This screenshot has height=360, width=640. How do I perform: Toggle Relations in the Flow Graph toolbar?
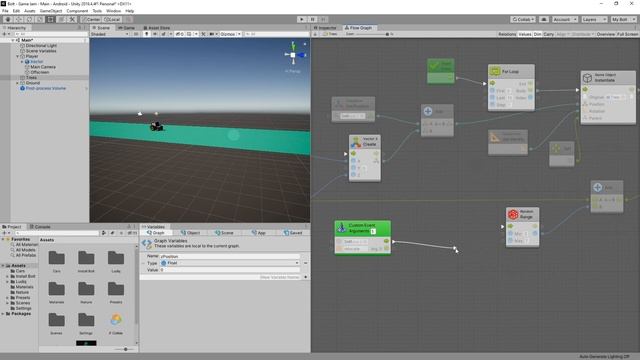click(507, 34)
